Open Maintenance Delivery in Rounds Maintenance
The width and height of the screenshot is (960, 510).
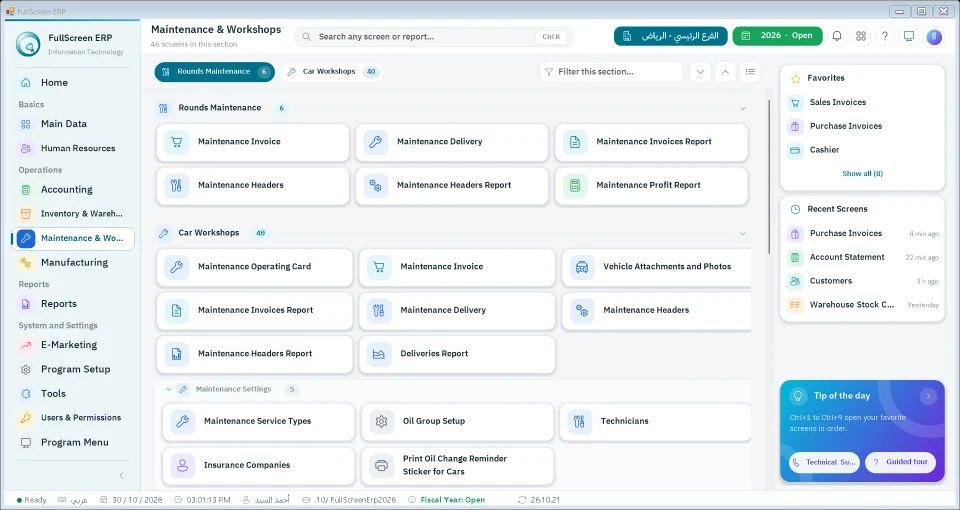452,142
